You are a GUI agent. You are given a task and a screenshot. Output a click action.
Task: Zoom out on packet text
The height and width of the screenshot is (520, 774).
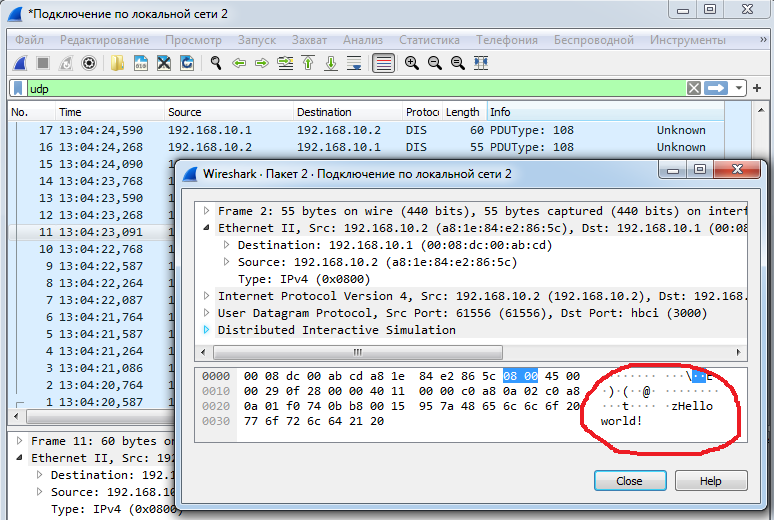tap(434, 63)
